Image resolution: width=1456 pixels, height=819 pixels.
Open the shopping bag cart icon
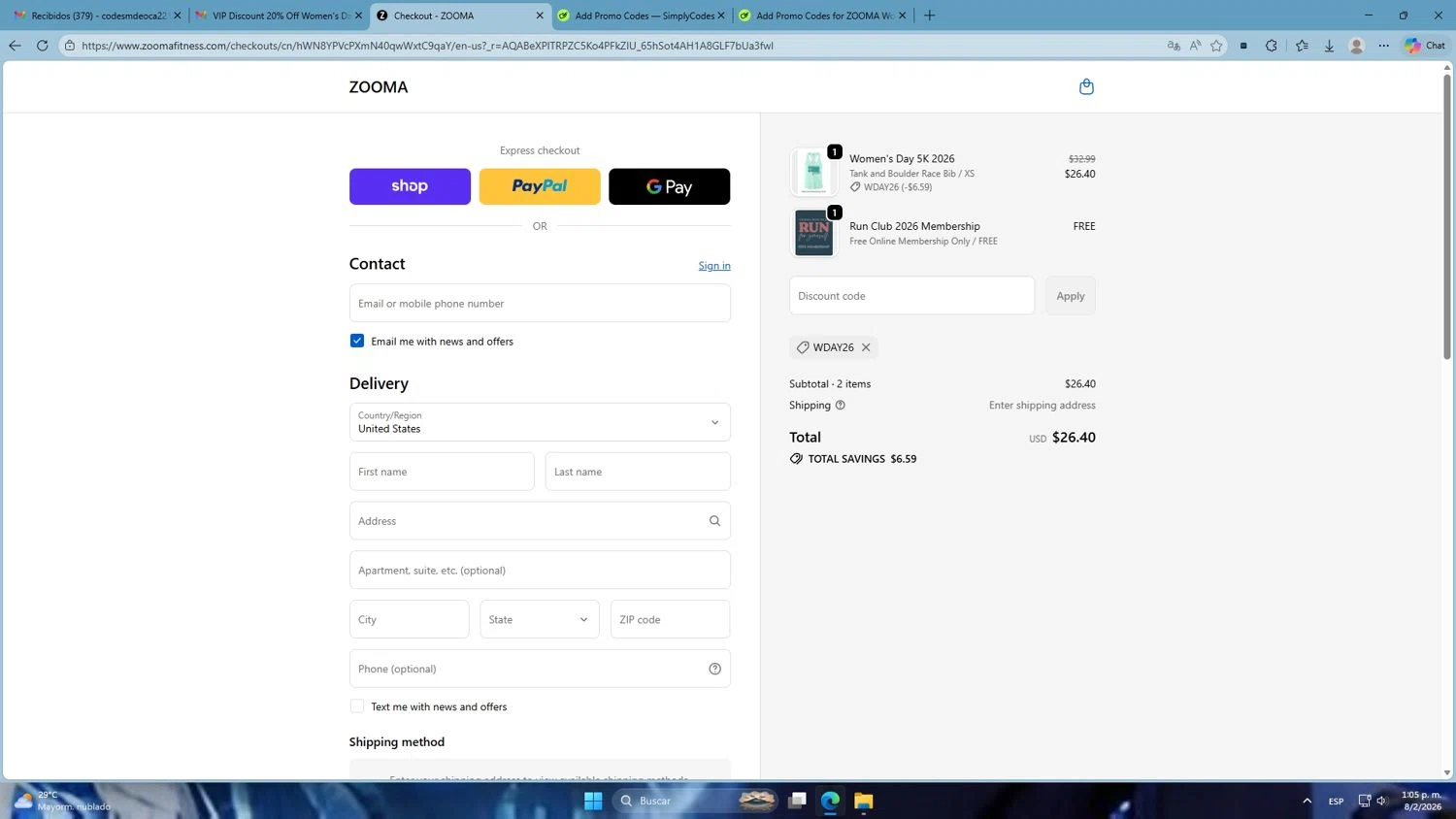coord(1086,86)
